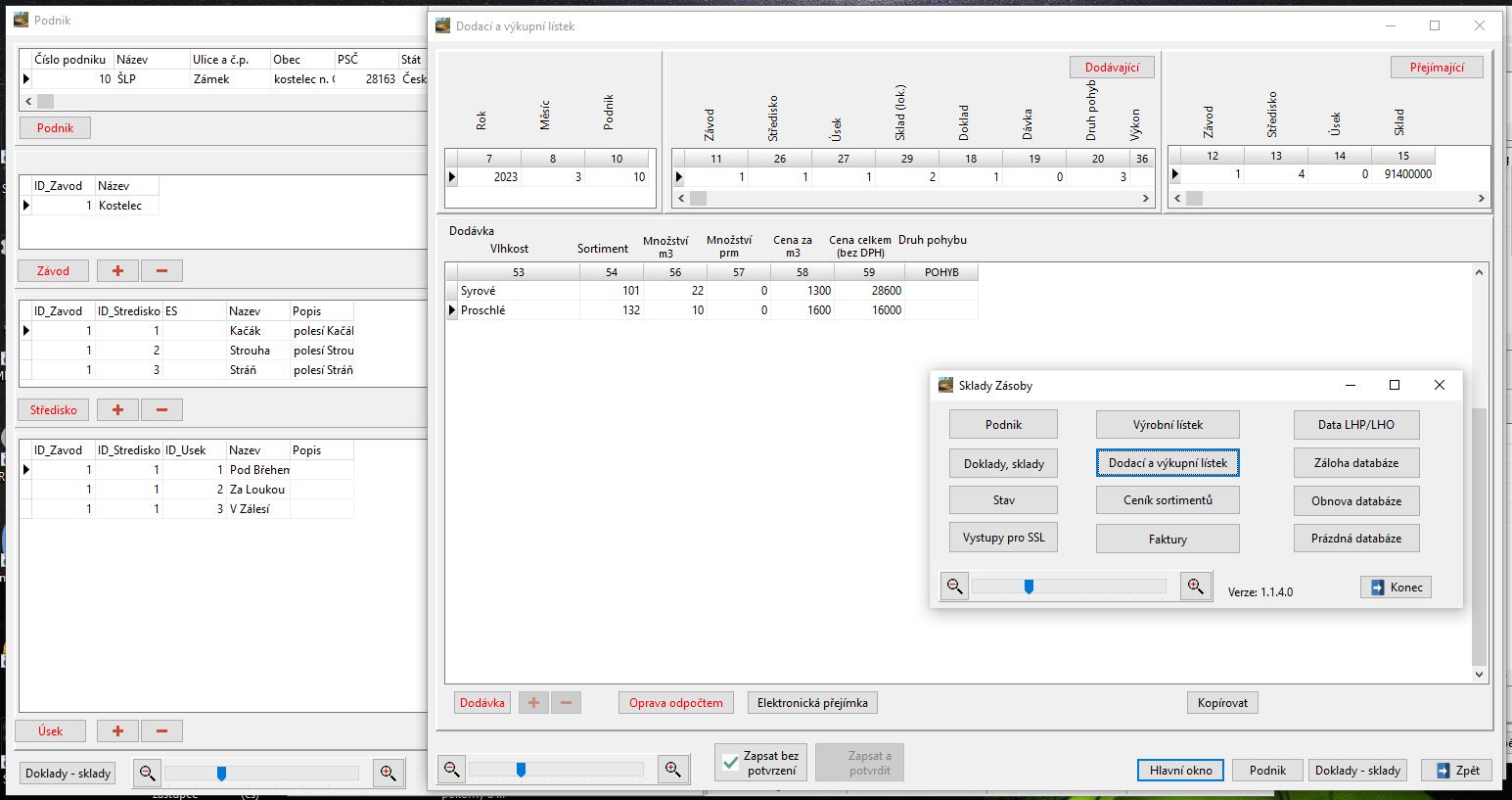
Task: Click Doklady - sklady in Dodací window
Action: [1357, 771]
